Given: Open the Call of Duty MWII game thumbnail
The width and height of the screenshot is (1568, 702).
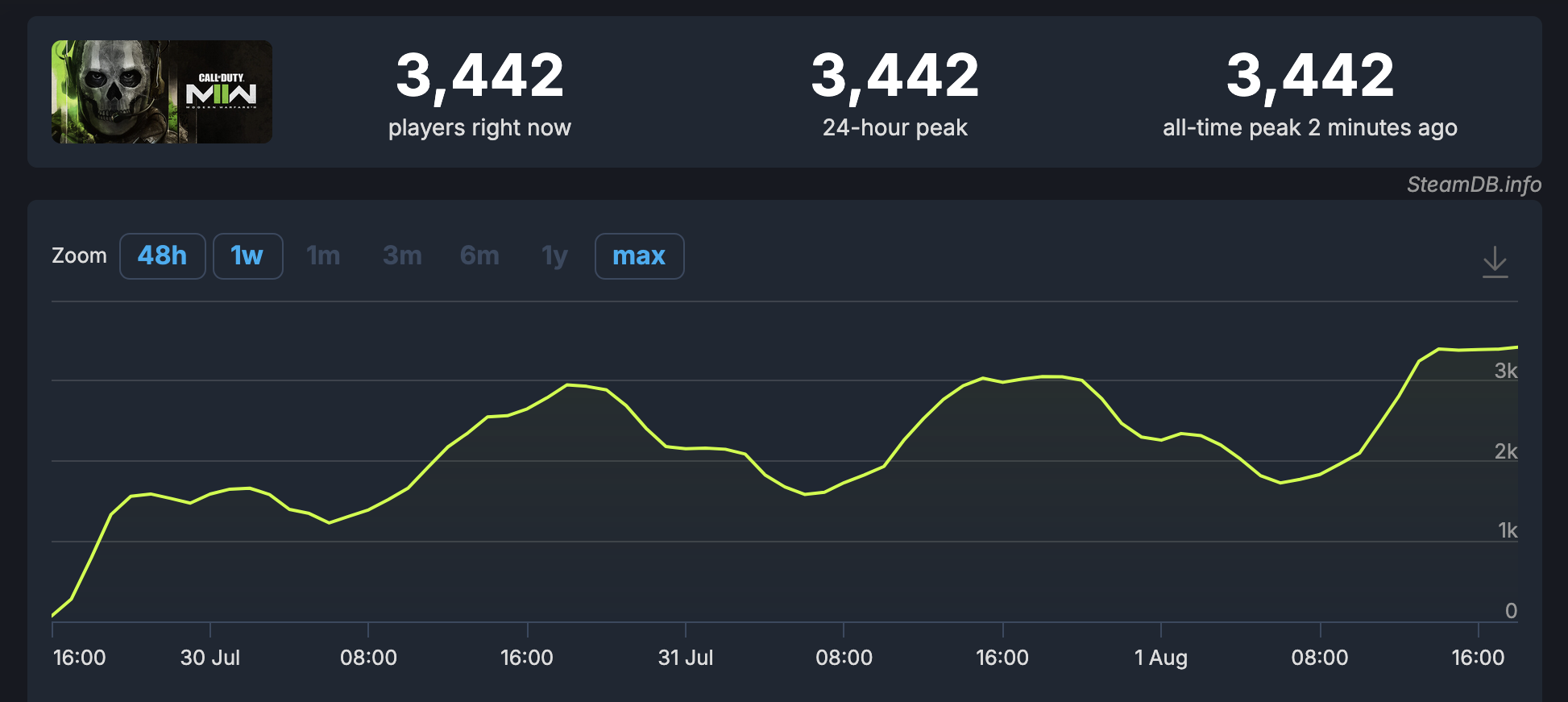Looking at the screenshot, I should [162, 92].
